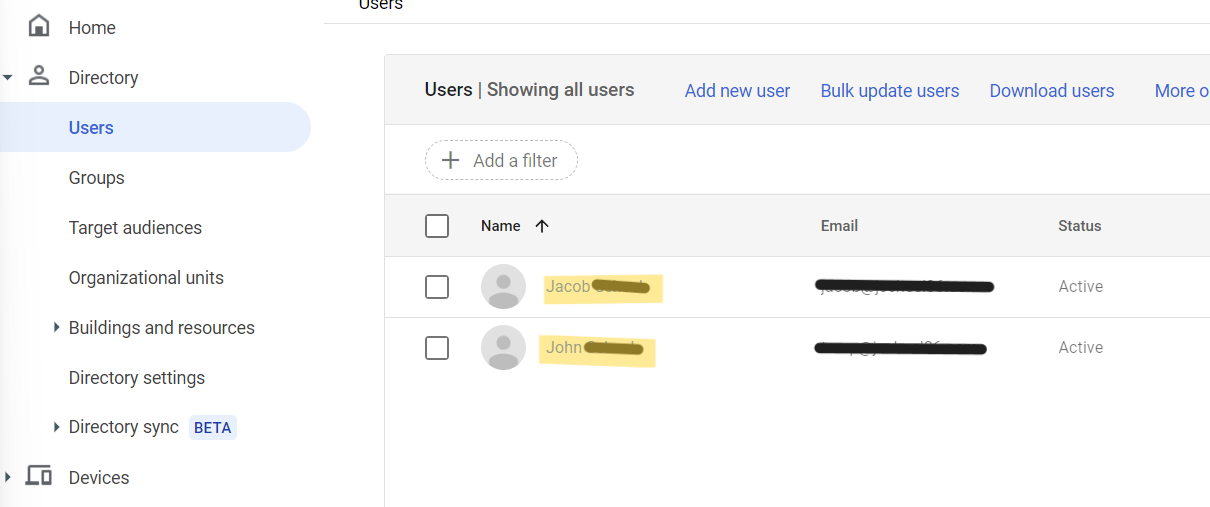Click the Add new user link

[737, 91]
